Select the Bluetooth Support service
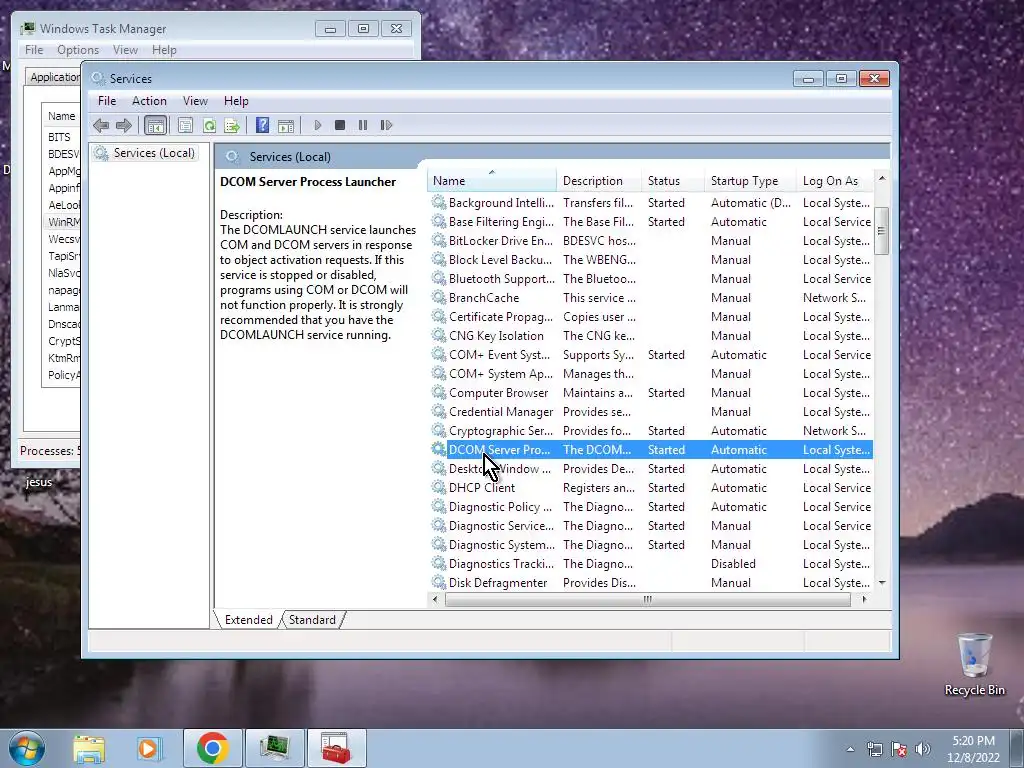 click(651, 279)
